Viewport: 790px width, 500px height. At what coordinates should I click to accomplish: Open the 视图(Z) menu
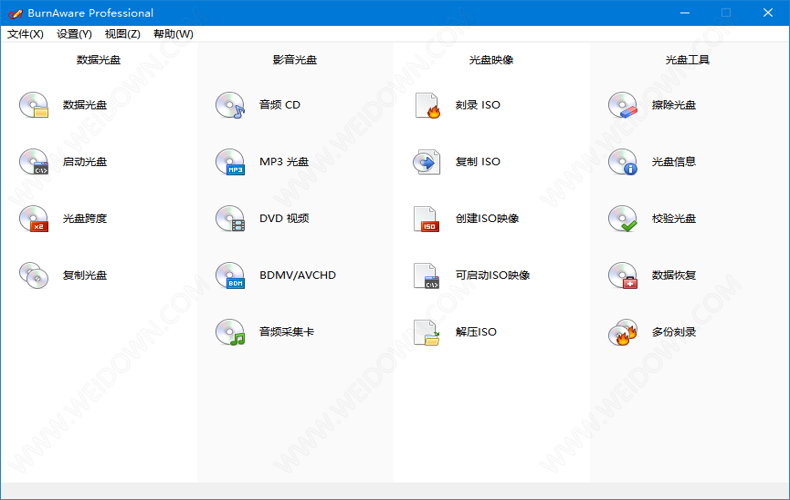pyautogui.click(x=122, y=34)
